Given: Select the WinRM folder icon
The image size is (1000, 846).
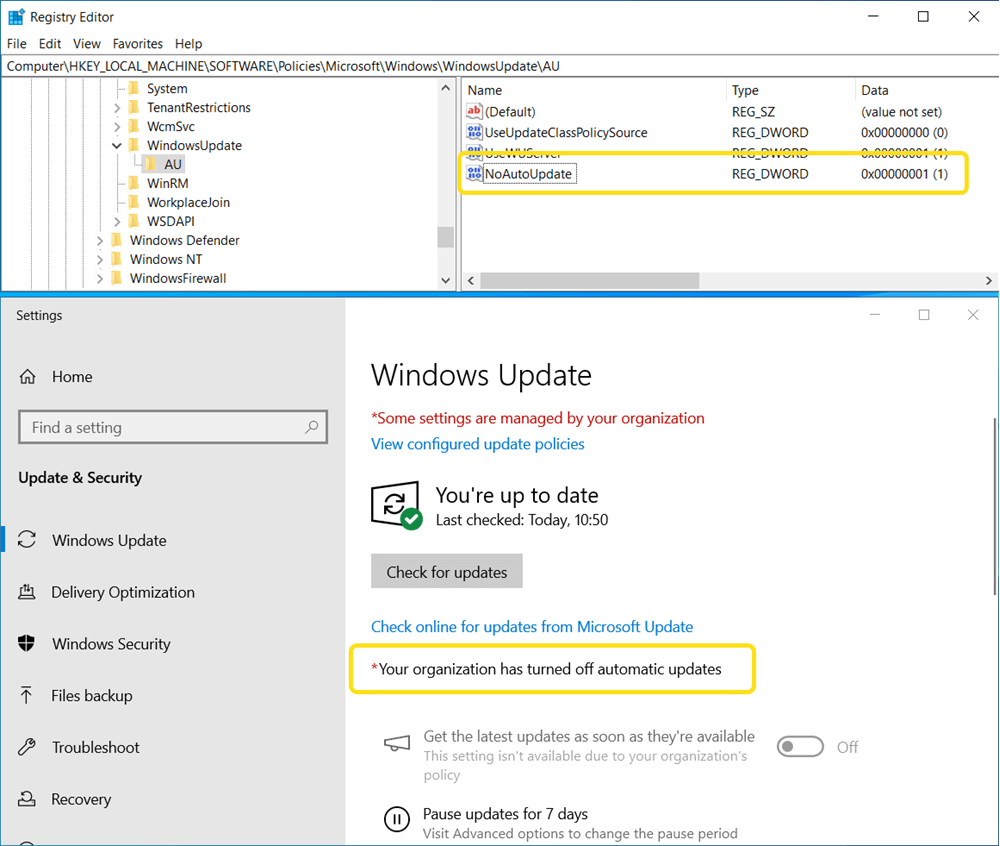Looking at the screenshot, I should (133, 183).
